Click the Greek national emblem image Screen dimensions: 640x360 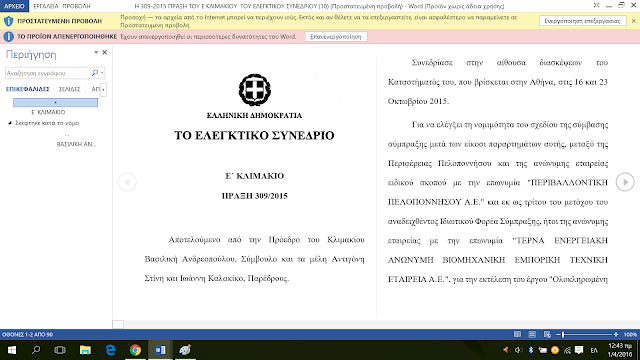(x=255, y=90)
